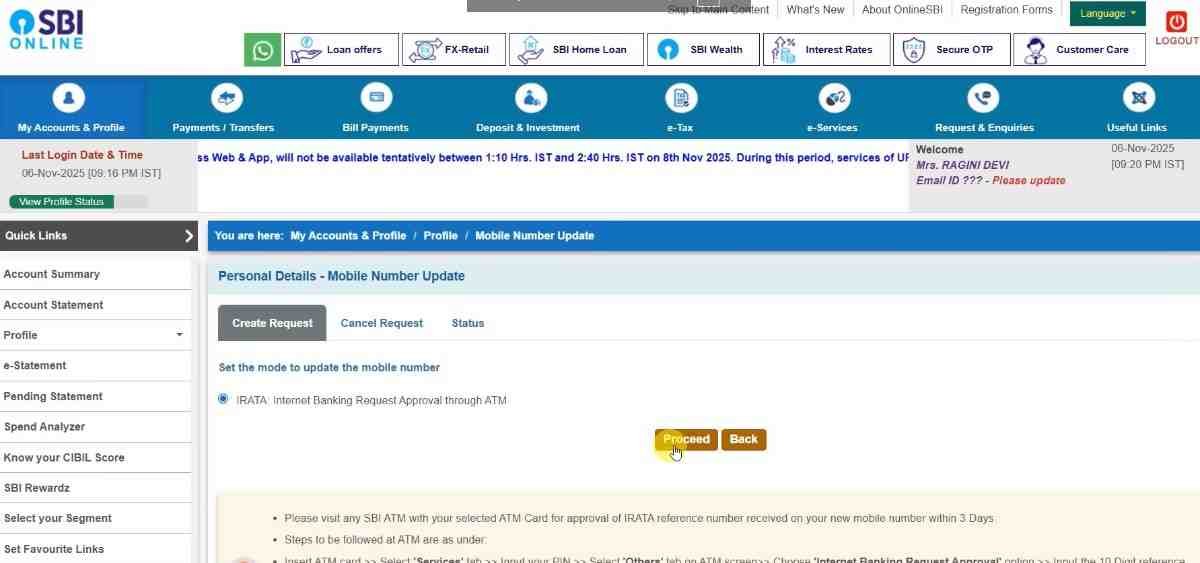Viewport: 1200px width, 563px height.
Task: Click the e-Tax document icon
Action: tap(681, 98)
